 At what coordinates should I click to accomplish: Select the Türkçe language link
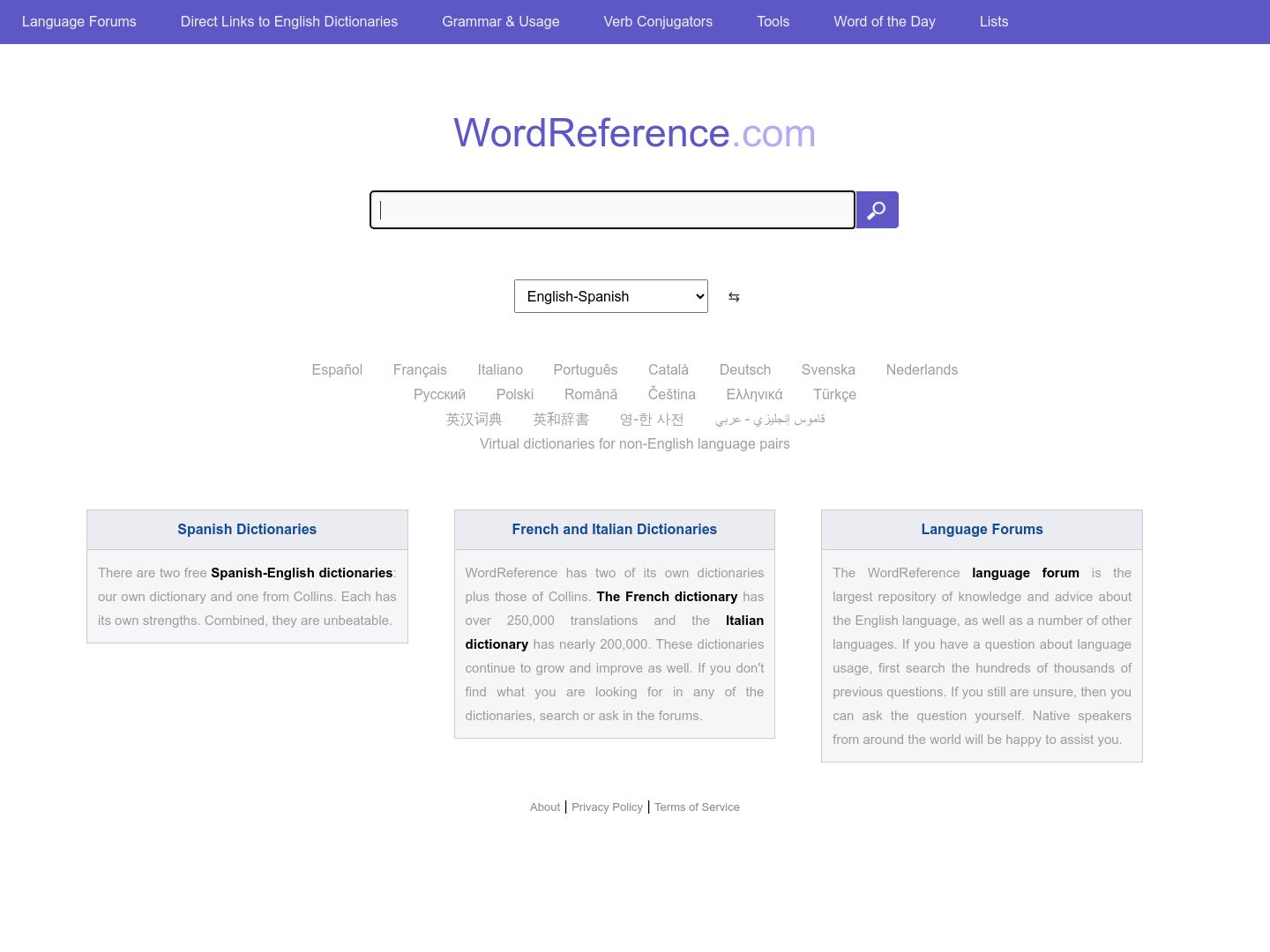pos(834,394)
